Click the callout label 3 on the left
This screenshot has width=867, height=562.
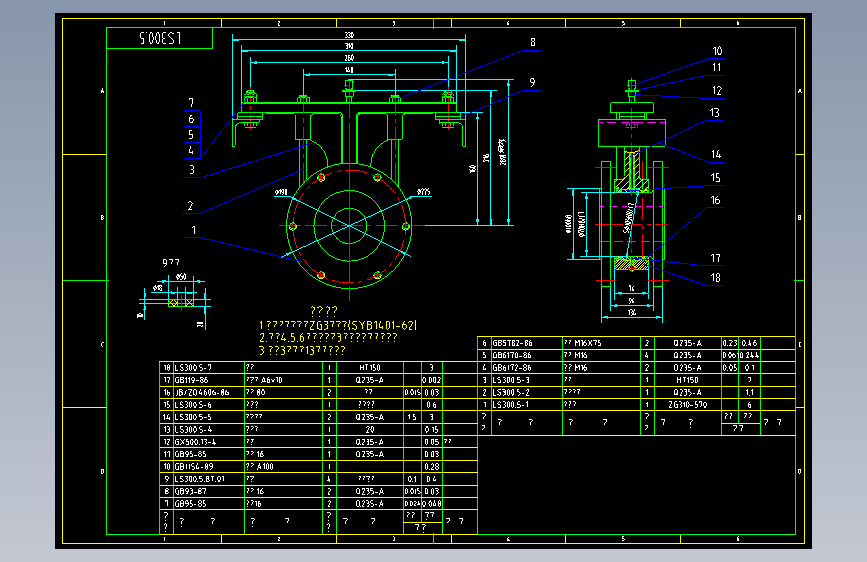[192, 170]
